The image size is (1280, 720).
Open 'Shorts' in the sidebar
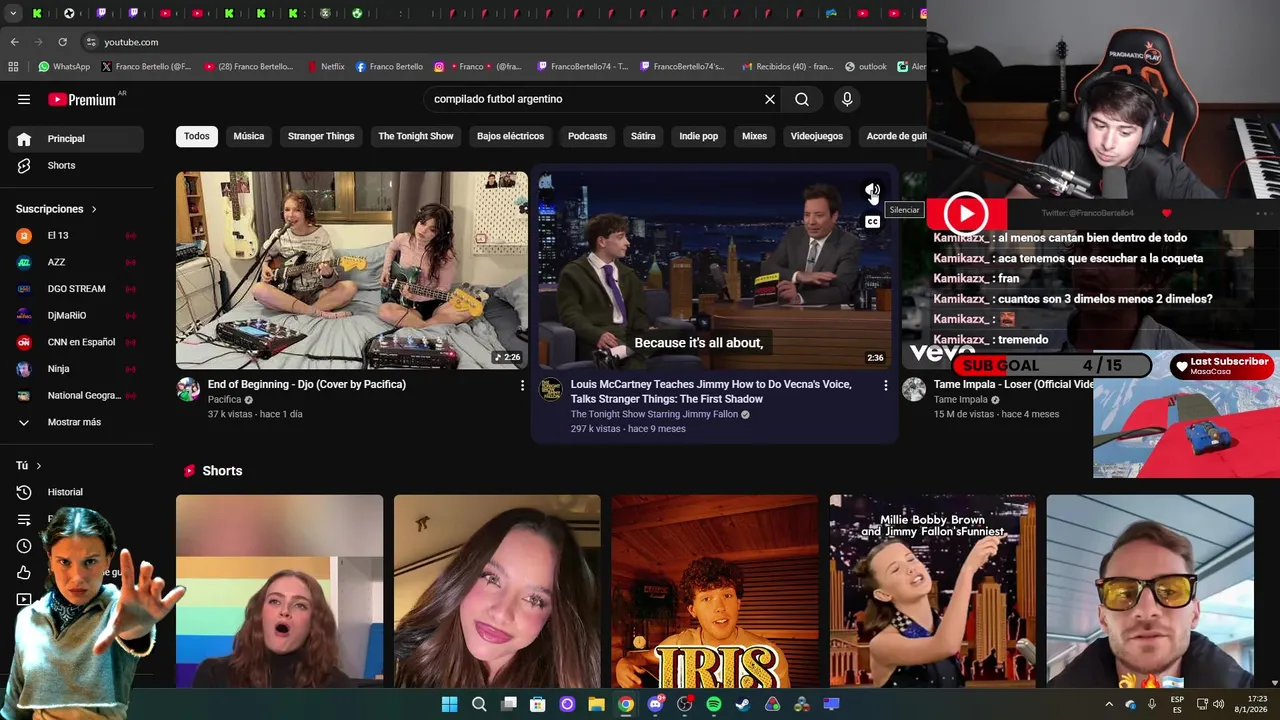76,165
